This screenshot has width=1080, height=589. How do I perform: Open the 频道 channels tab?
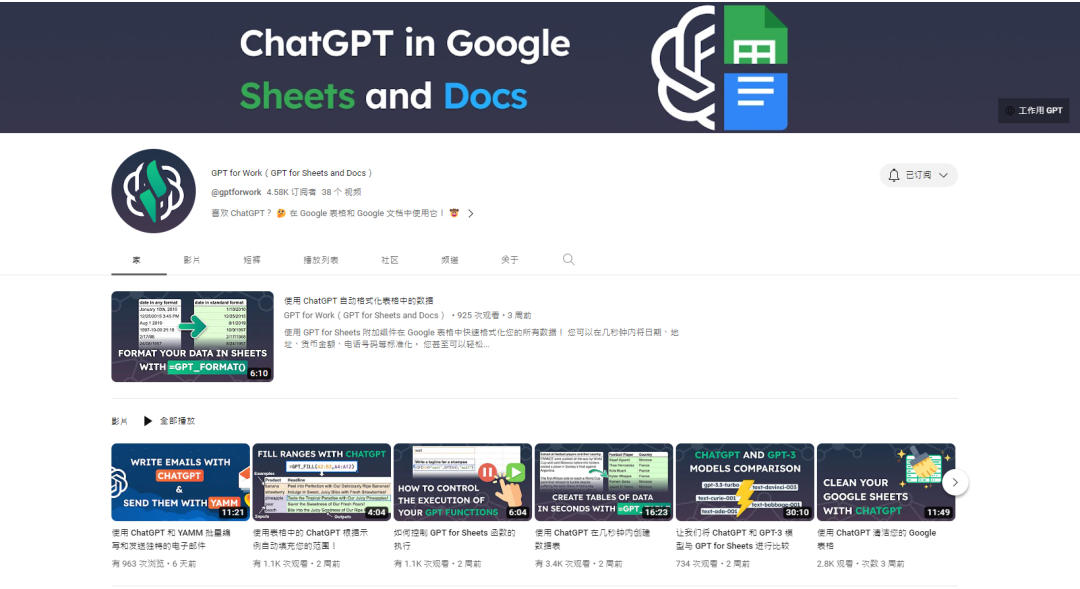[x=450, y=260]
